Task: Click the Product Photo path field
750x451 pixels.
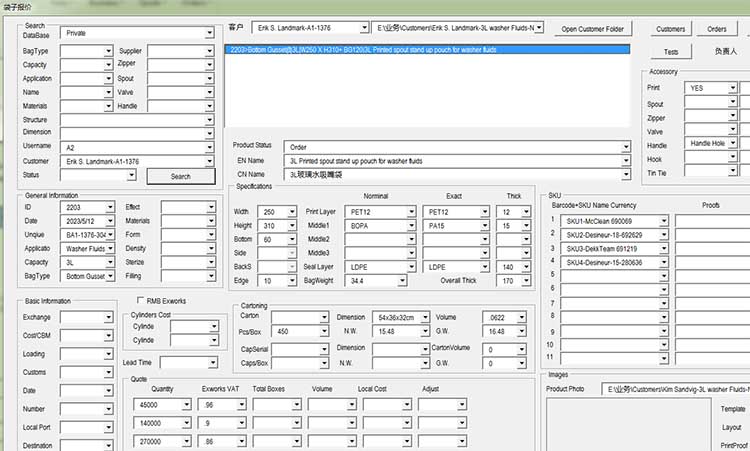Action: point(675,389)
